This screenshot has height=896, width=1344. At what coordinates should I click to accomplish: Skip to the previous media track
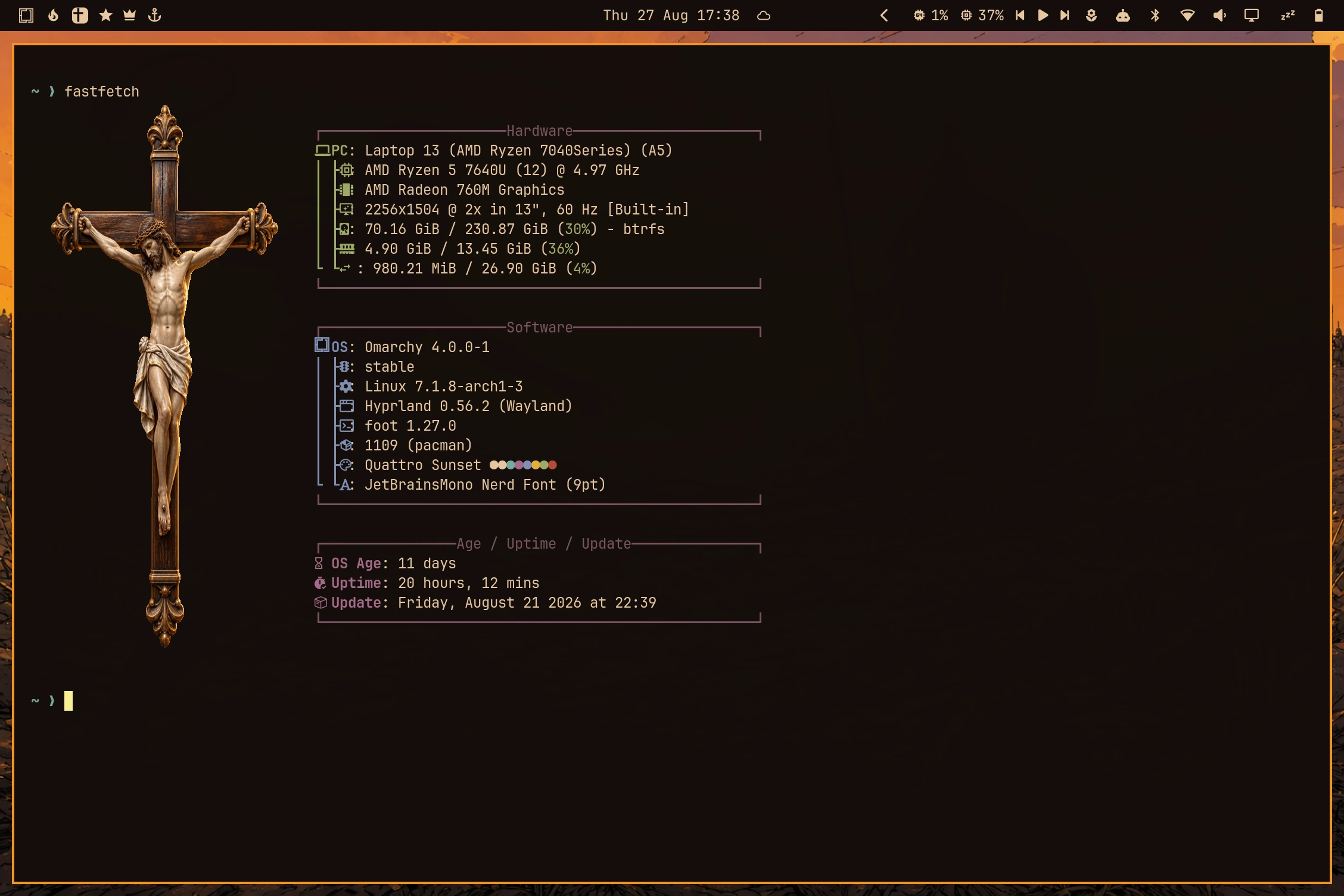[1020, 15]
